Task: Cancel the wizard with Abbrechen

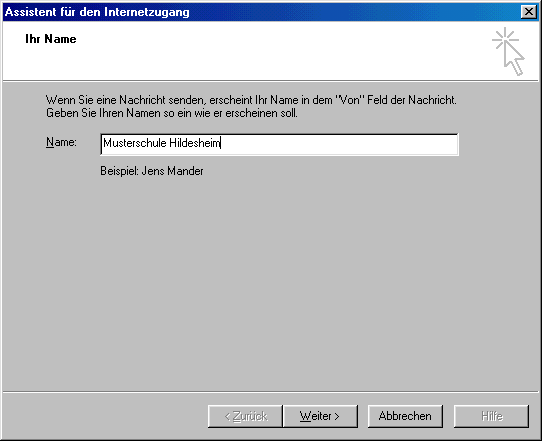Action: click(405, 416)
